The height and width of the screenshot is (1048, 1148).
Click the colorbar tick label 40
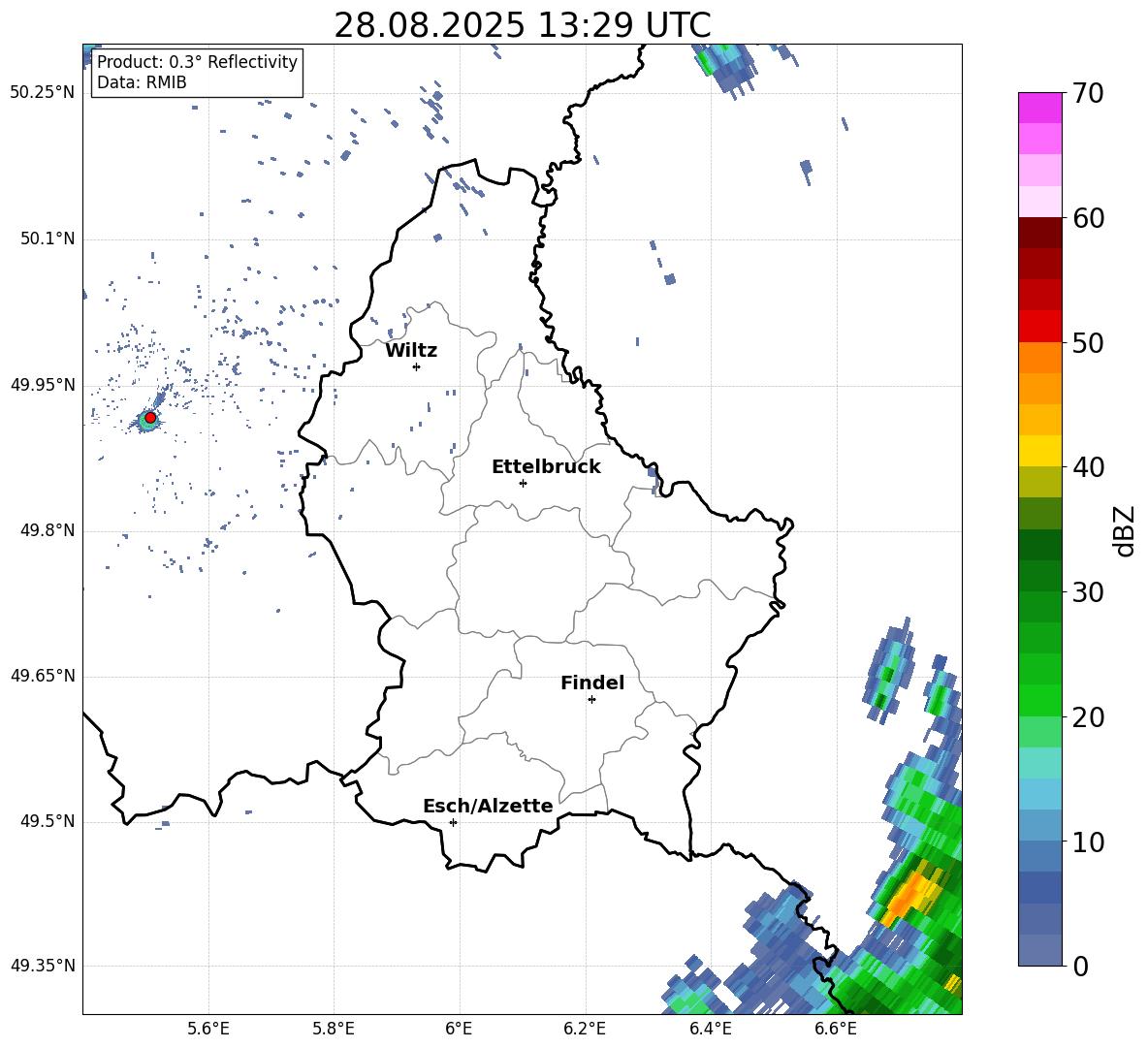coord(1088,467)
